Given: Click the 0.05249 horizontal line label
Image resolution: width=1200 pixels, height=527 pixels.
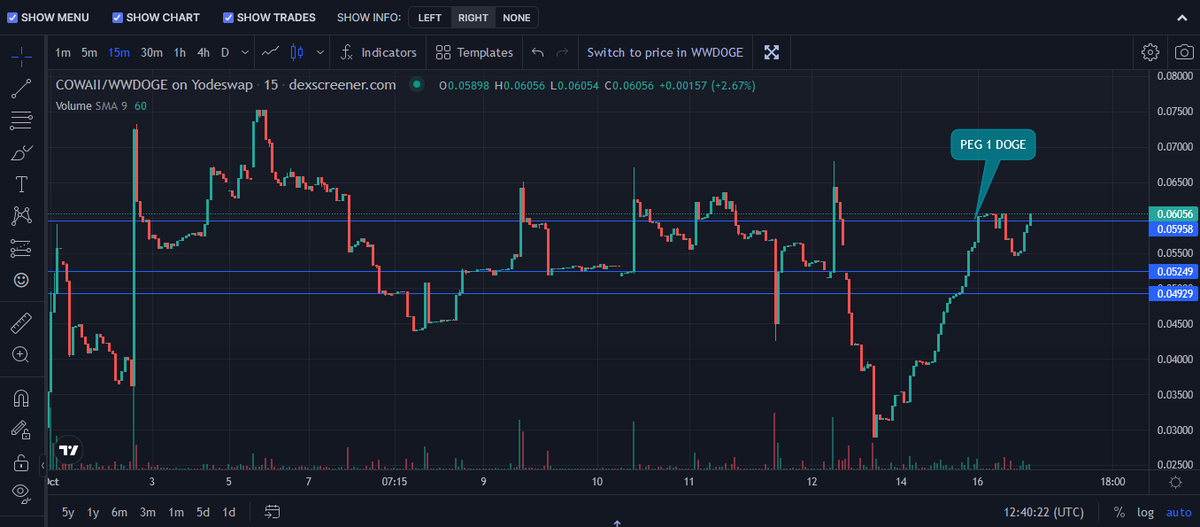Looking at the screenshot, I should (x=1172, y=272).
